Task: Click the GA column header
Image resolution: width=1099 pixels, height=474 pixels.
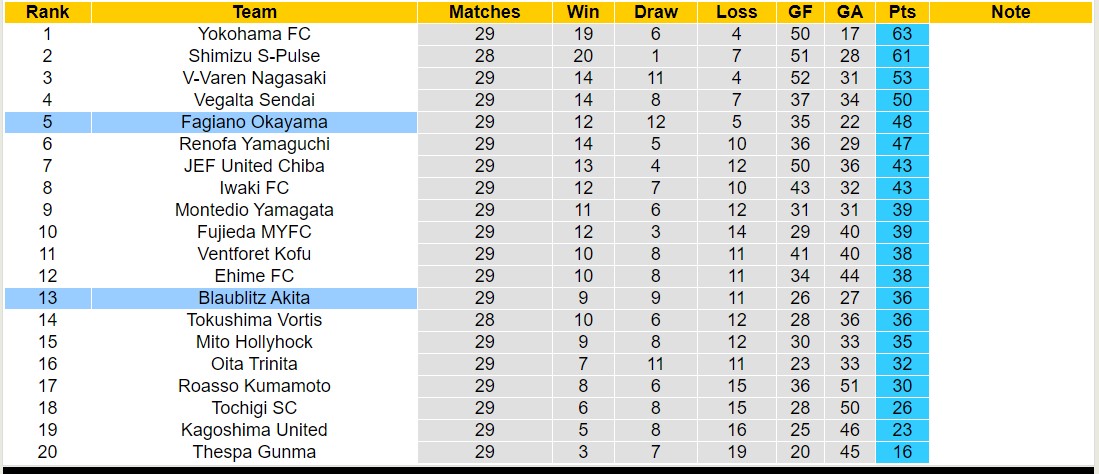Action: click(850, 12)
